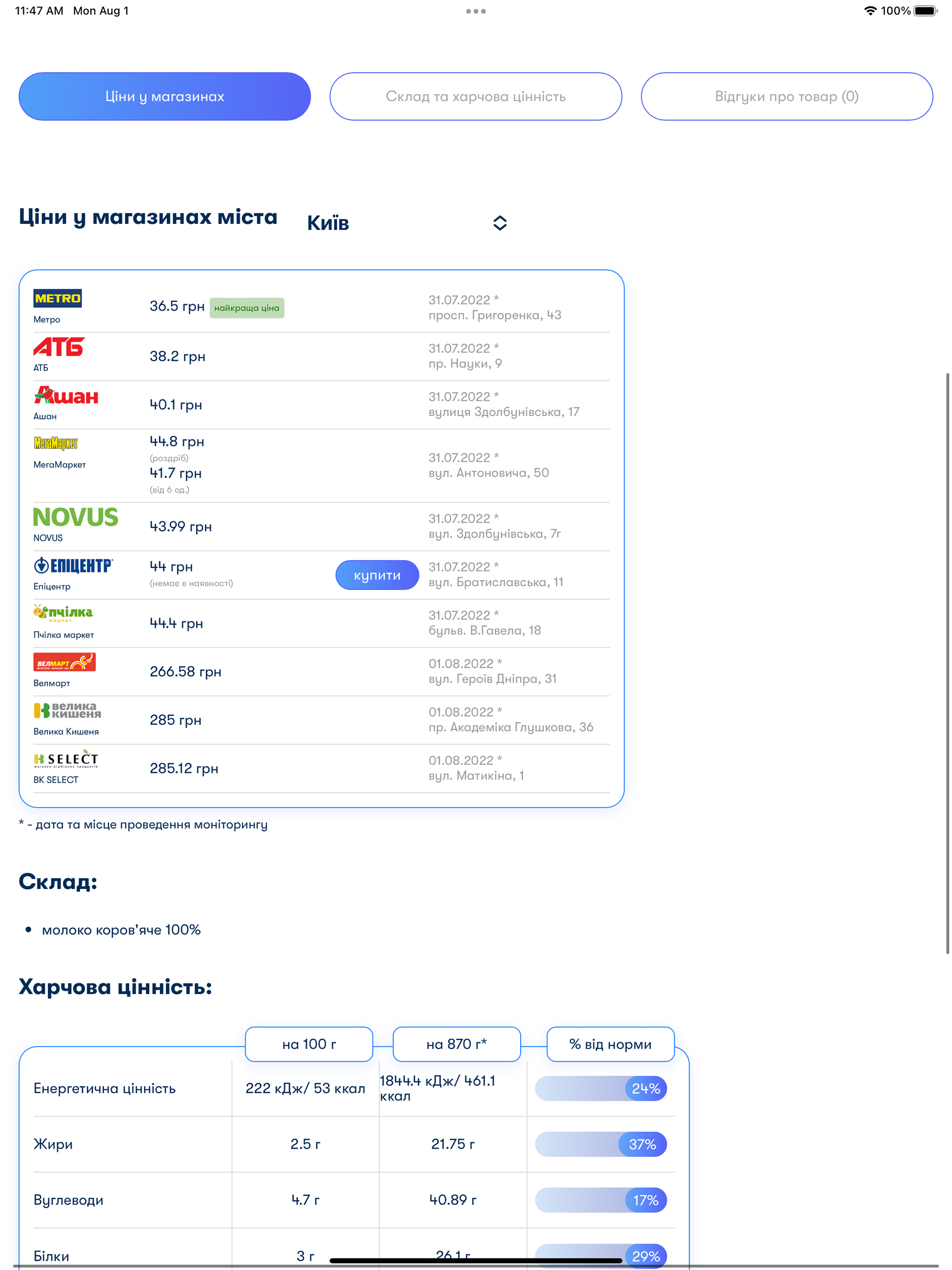Screen dimensions: 952x1270
Task: Tap the ingredient 'молоко коров'яче 100%'
Action: pos(121,930)
